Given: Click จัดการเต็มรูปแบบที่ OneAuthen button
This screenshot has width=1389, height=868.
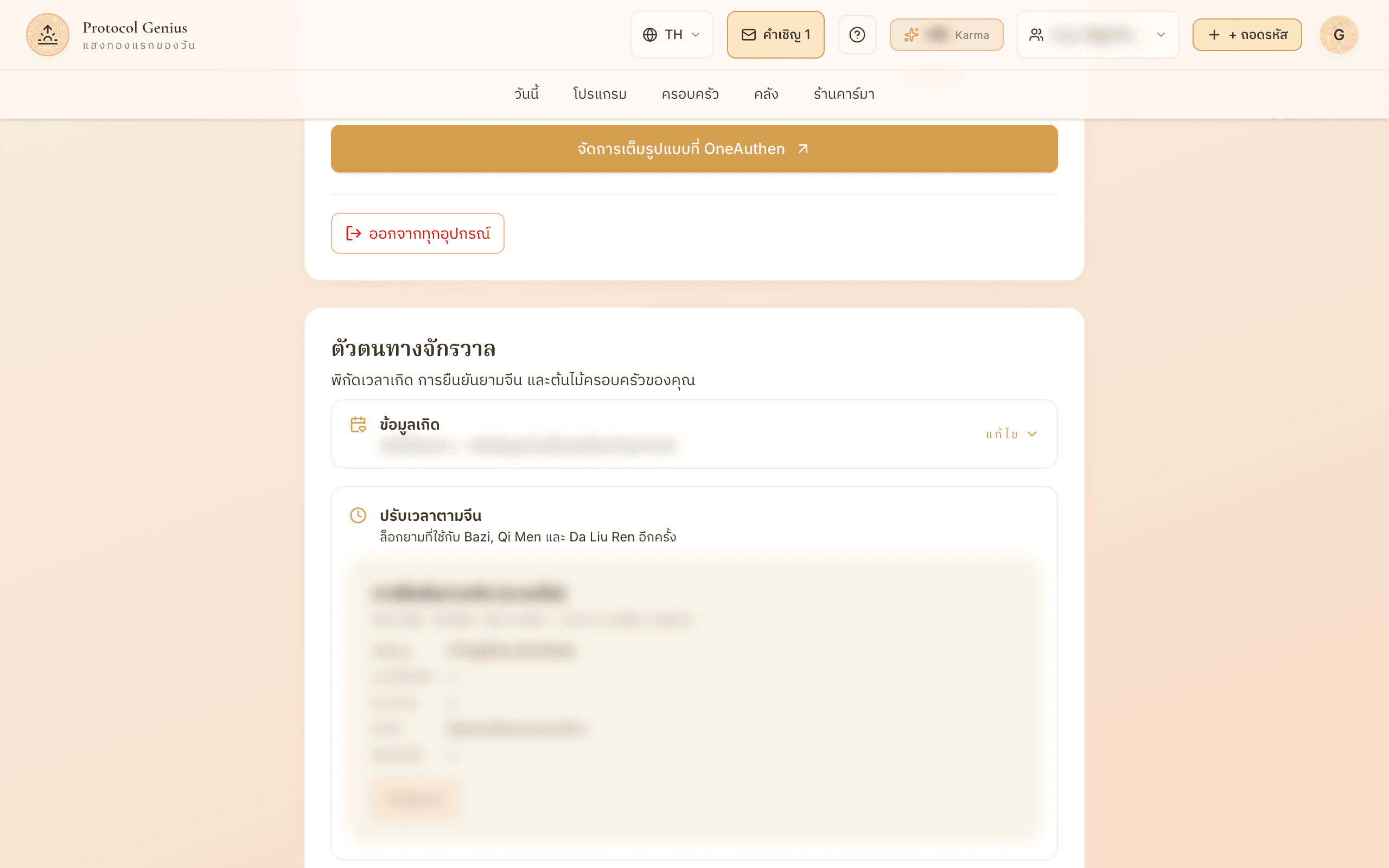Looking at the screenshot, I should click(694, 149).
